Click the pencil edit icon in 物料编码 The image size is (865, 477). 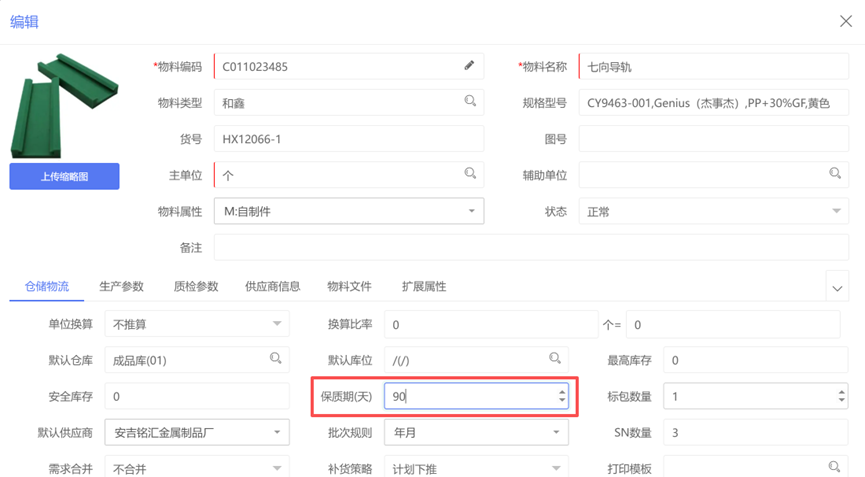coord(469,66)
